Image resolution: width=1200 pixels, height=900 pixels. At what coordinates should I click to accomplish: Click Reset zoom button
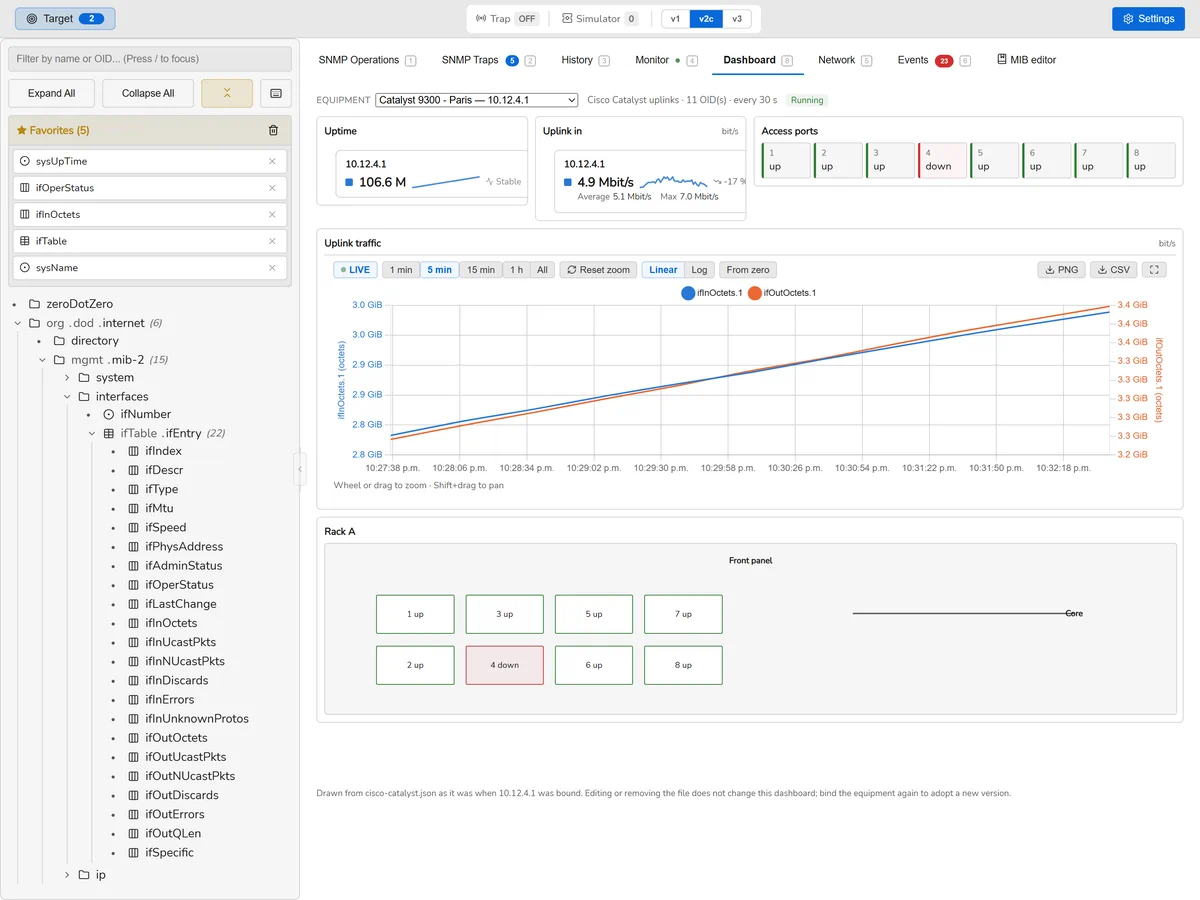598,270
